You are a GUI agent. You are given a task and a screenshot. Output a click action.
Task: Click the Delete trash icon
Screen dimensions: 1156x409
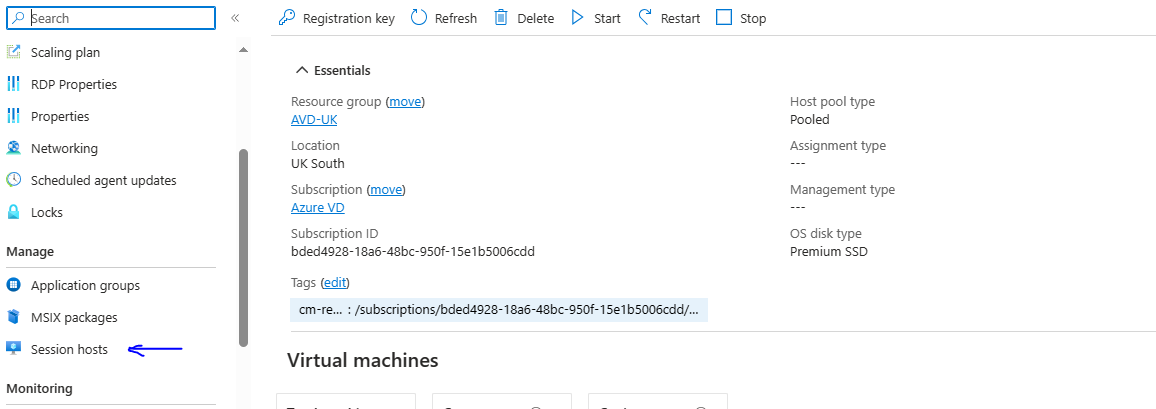click(501, 18)
